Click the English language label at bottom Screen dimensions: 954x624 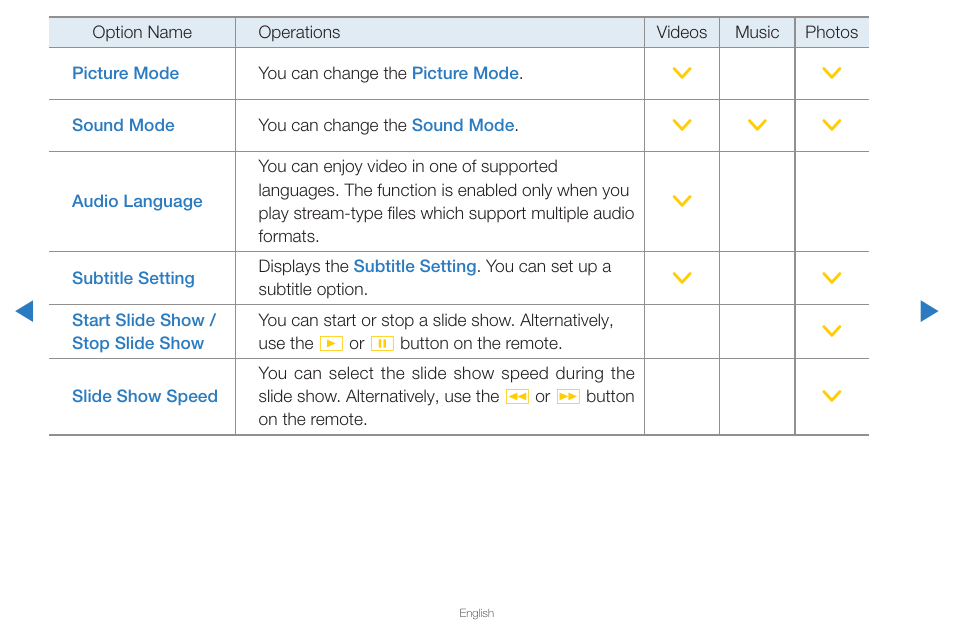pos(476,613)
